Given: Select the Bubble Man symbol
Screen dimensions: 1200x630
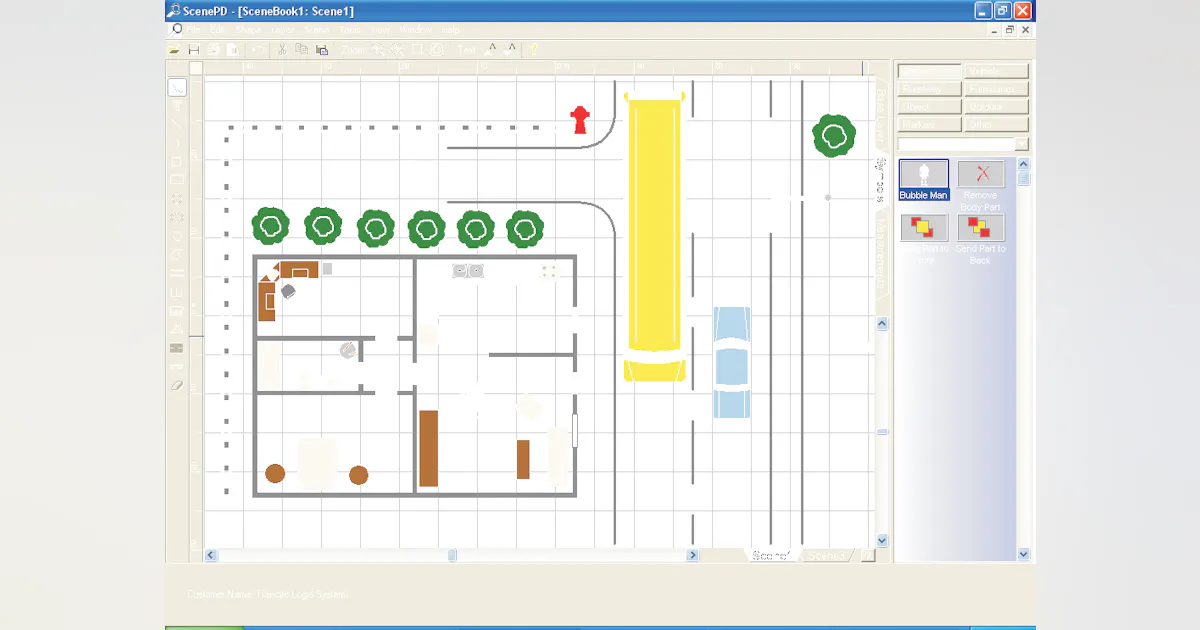Looking at the screenshot, I should tap(923, 181).
